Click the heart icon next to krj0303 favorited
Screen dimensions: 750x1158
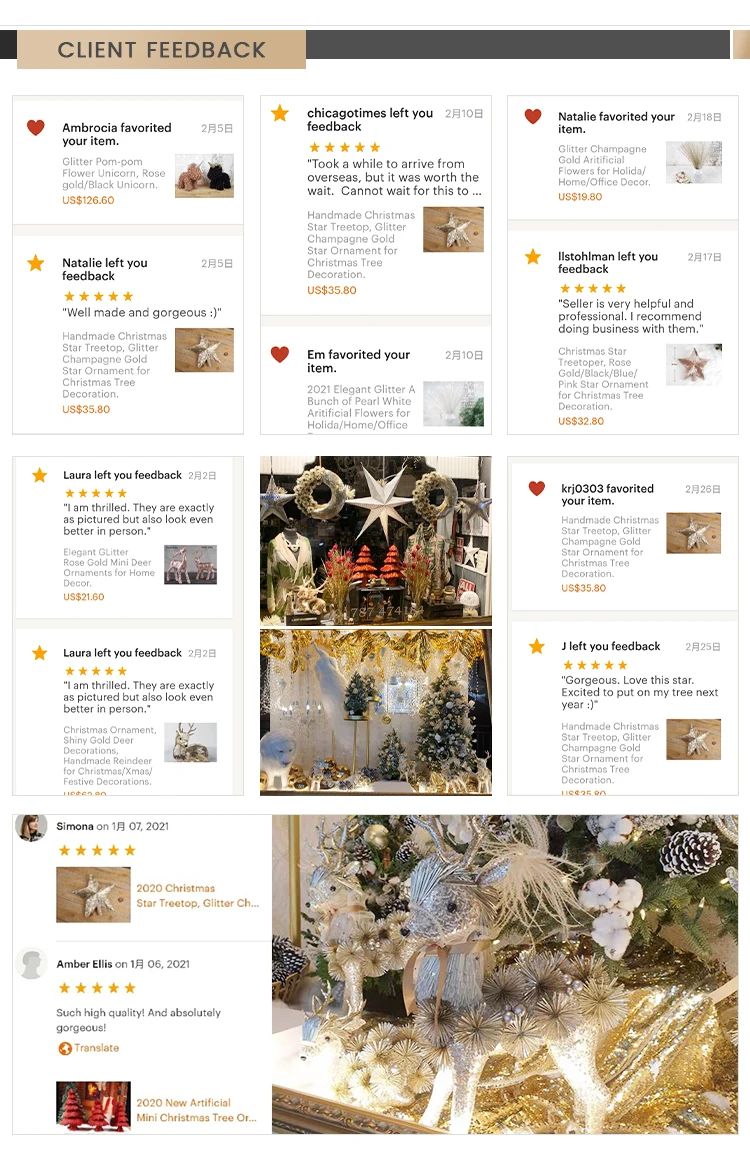(537, 488)
